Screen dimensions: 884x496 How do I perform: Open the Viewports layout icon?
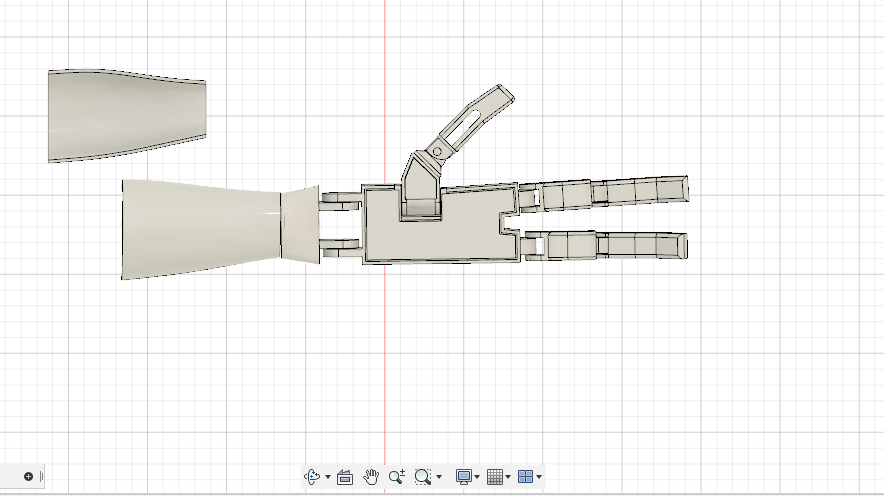[525, 477]
